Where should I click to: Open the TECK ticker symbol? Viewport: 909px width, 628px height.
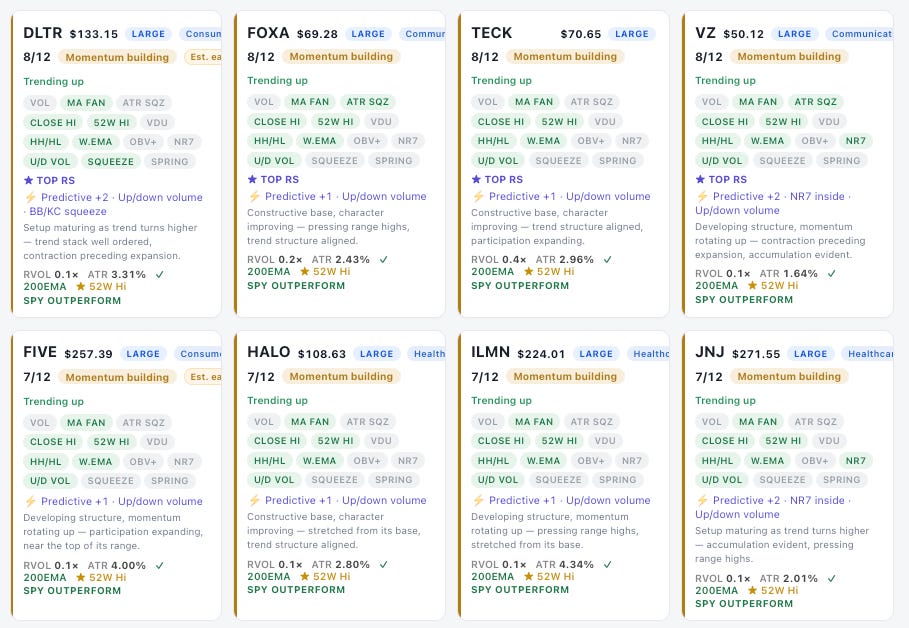492,33
